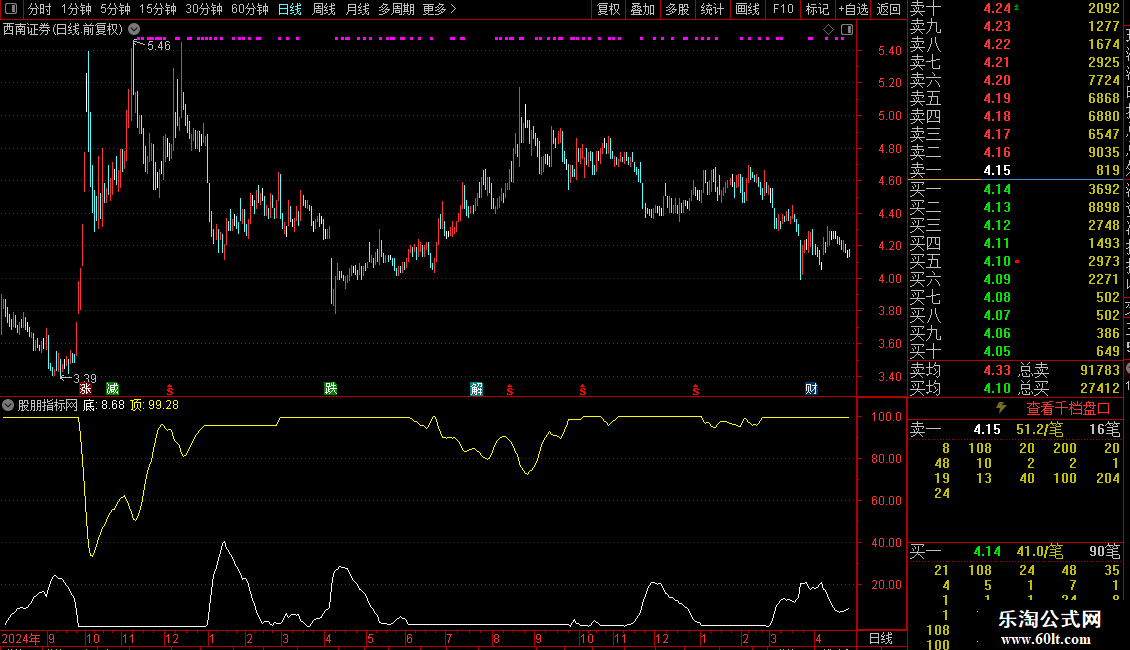This screenshot has height=650, width=1130.
Task: Switch to the 周线 period tab
Action: point(324,9)
